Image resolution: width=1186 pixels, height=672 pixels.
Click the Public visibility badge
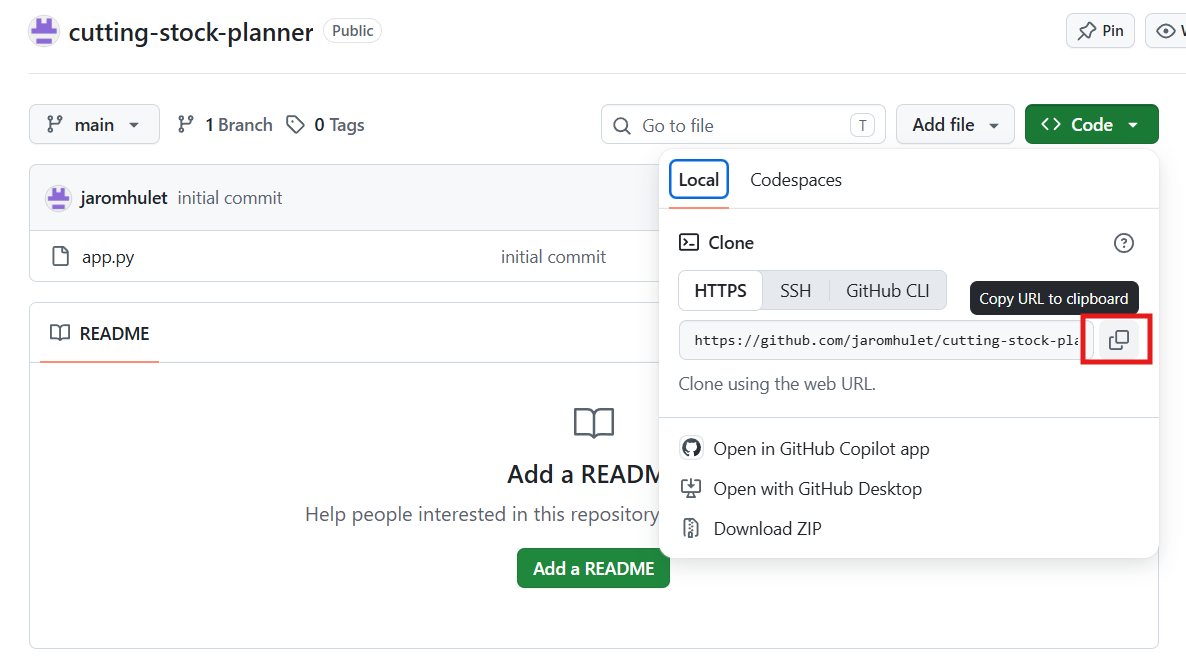[x=352, y=31]
